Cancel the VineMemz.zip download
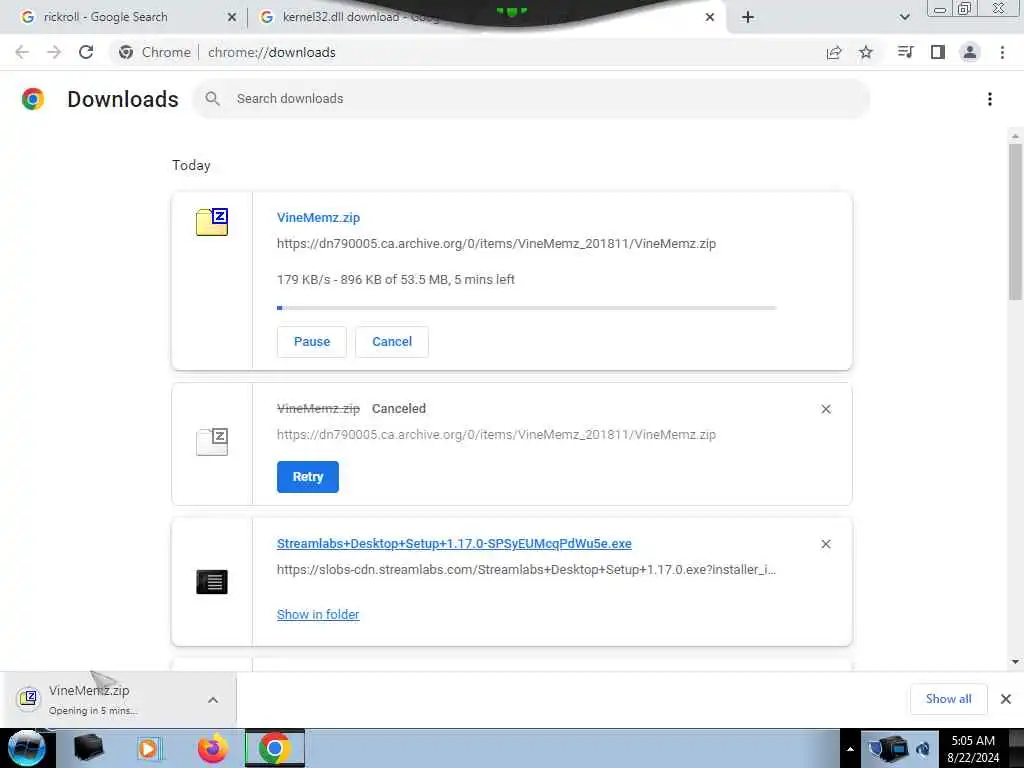This screenshot has height=768, width=1024. point(392,342)
